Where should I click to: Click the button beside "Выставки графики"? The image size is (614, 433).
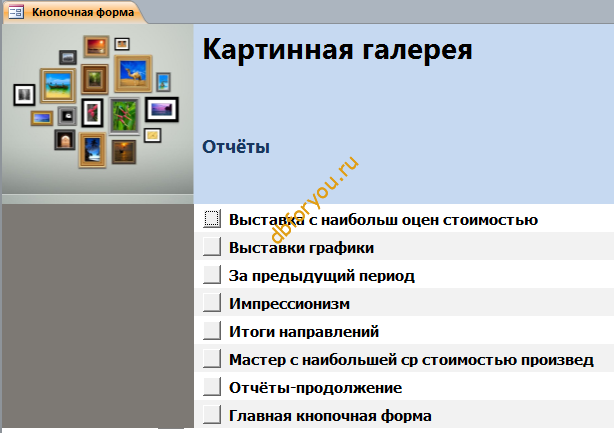[212, 247]
